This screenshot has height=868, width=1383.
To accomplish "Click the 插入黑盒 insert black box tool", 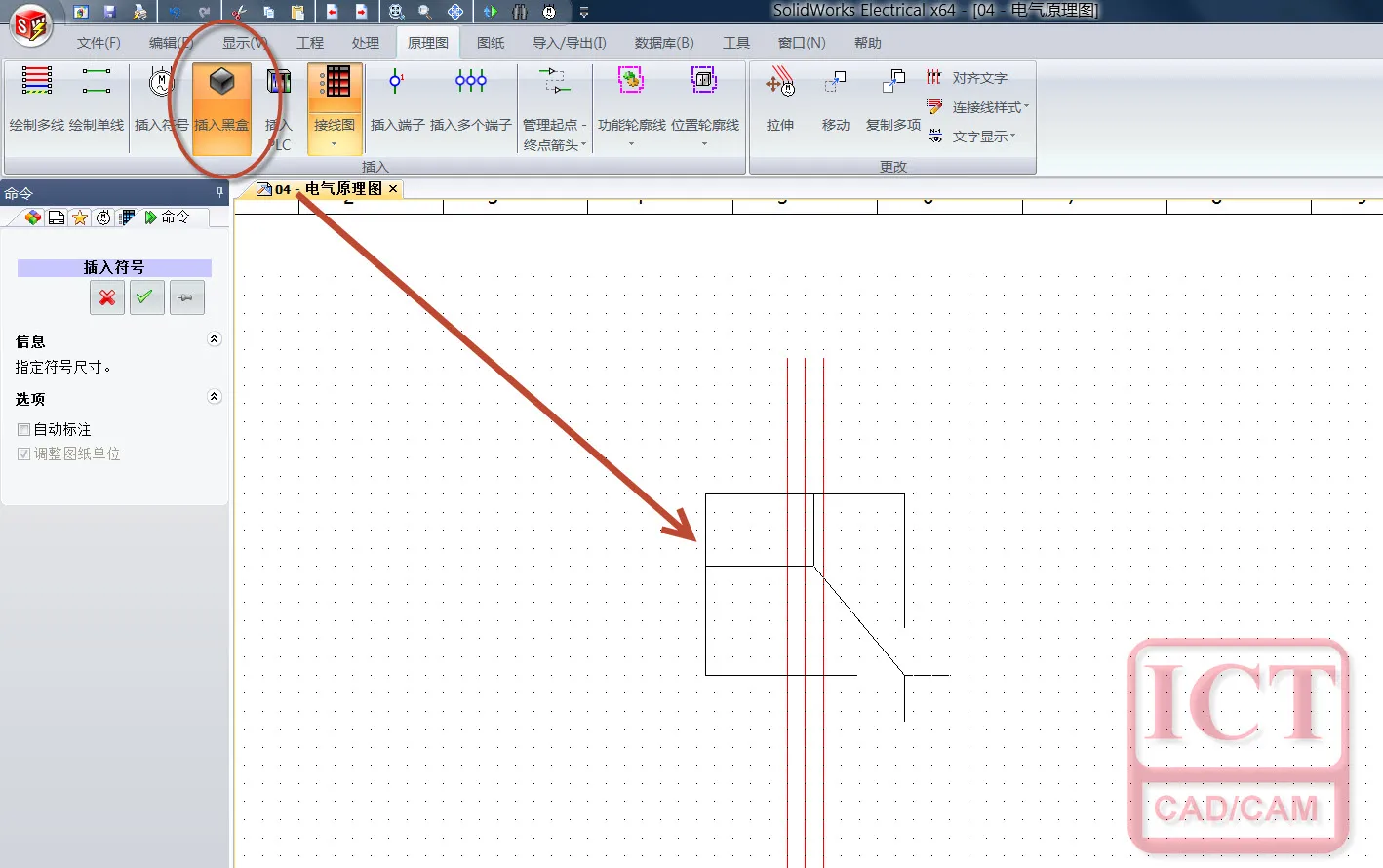I will click(x=221, y=108).
